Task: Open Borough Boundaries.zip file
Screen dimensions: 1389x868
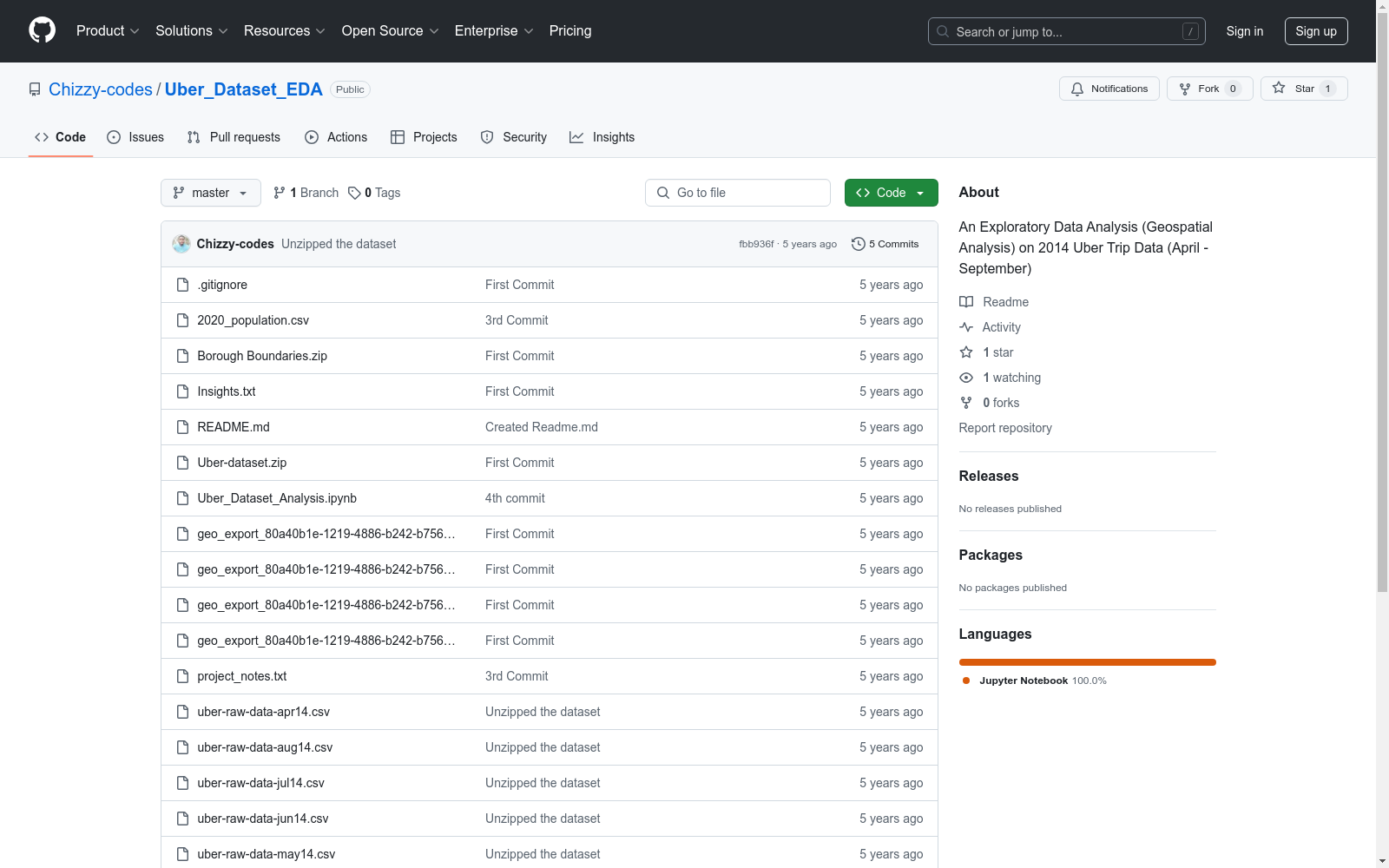Action: [x=262, y=356]
